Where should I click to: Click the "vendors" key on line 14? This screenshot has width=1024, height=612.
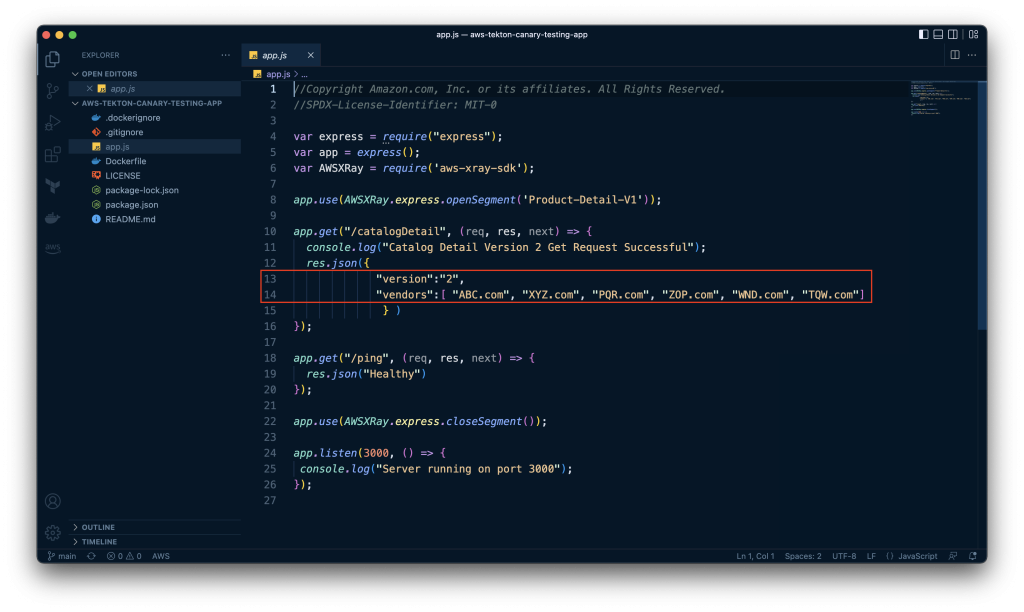(x=405, y=295)
